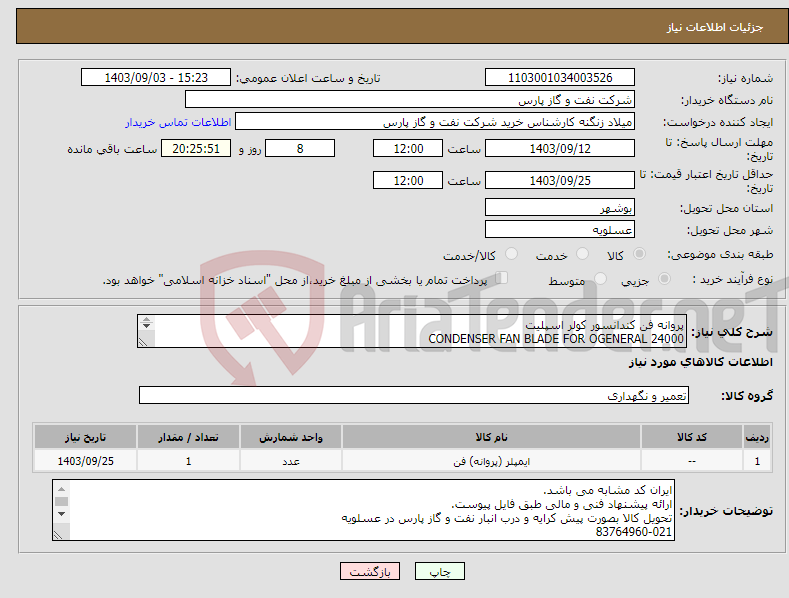Click the نام کالا column header
This screenshot has height=598, width=789.
coord(491,437)
